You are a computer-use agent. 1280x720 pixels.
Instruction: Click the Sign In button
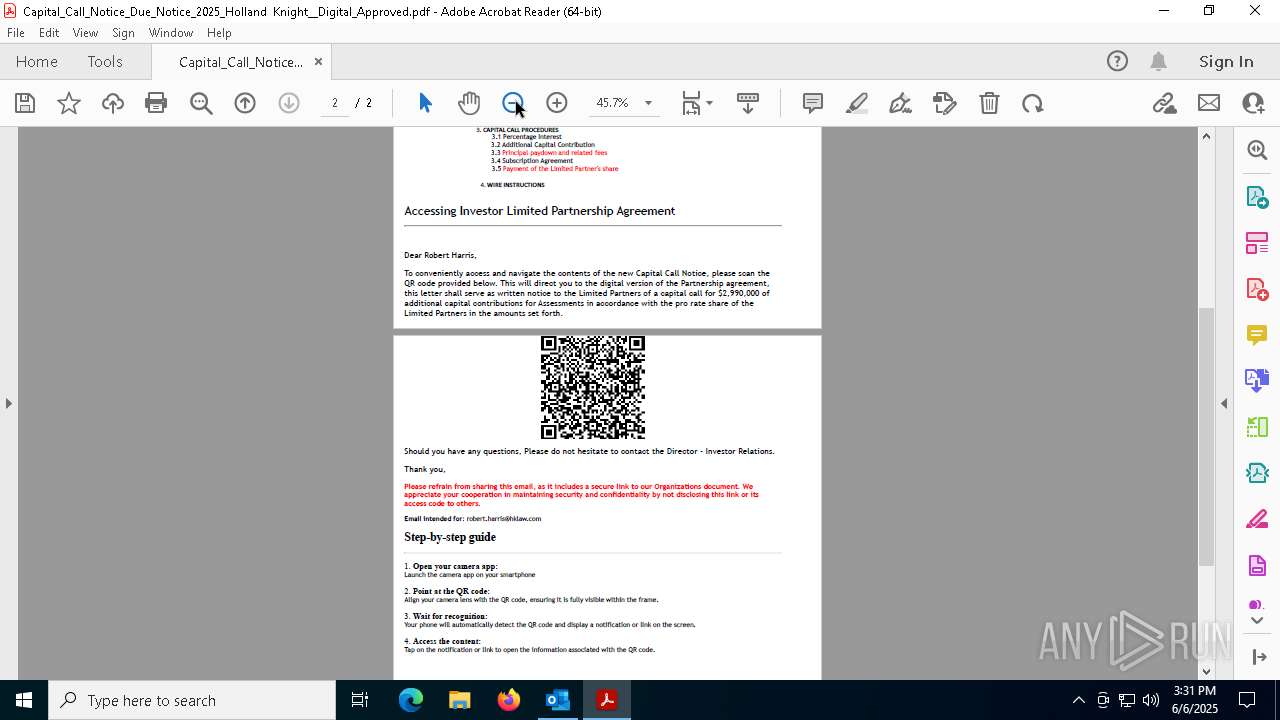click(1226, 62)
